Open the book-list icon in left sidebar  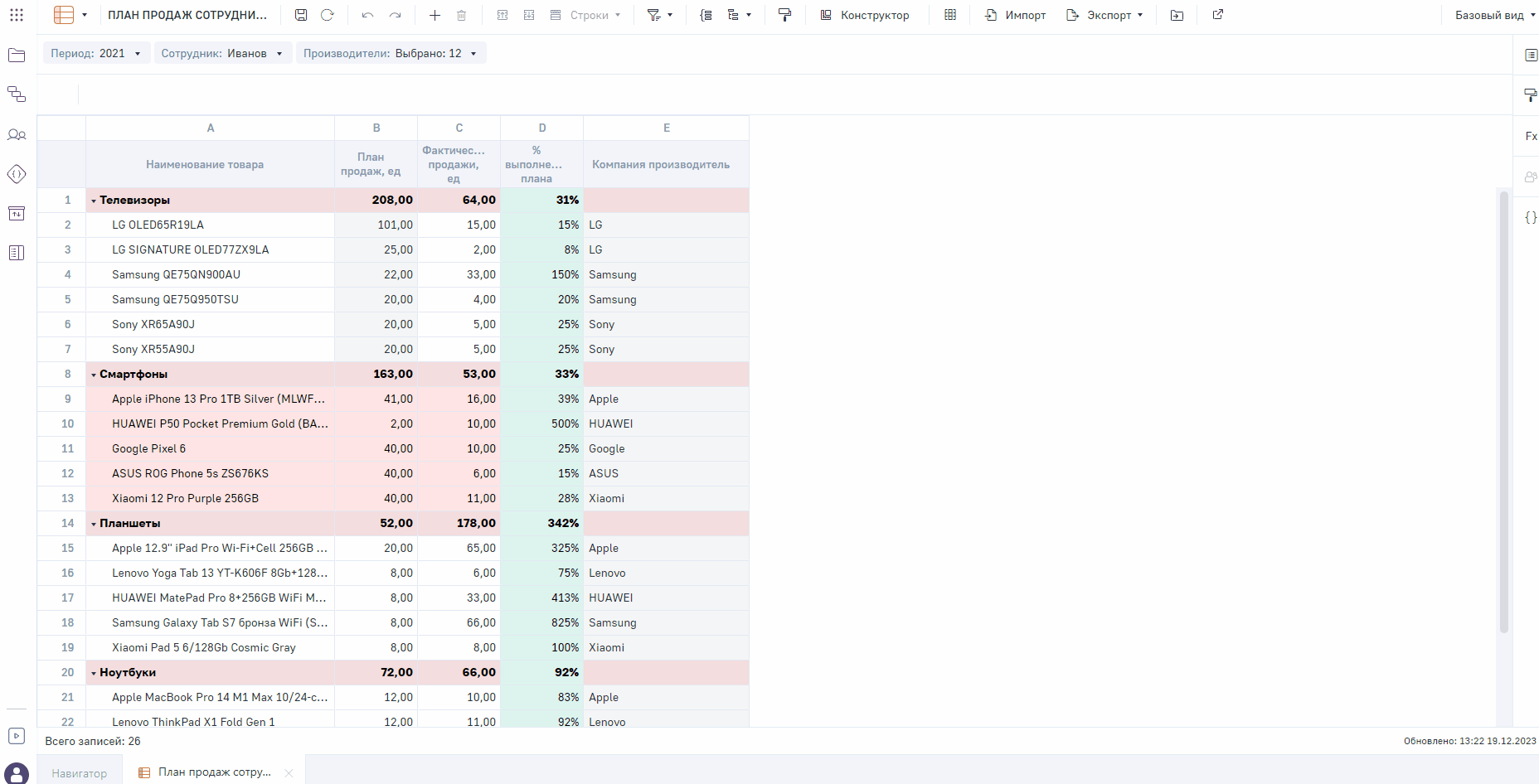tap(17, 253)
